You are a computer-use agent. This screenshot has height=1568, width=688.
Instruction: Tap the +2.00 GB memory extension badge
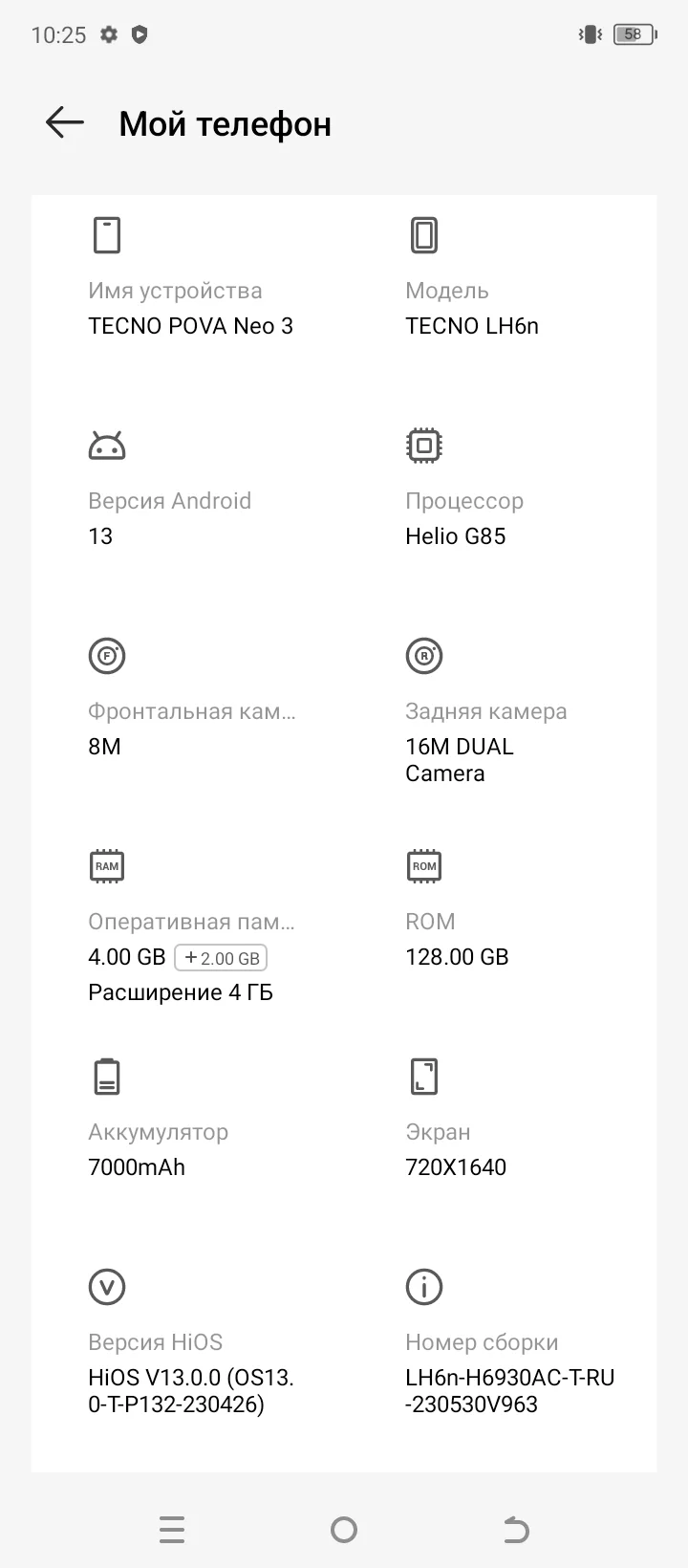pos(221,958)
